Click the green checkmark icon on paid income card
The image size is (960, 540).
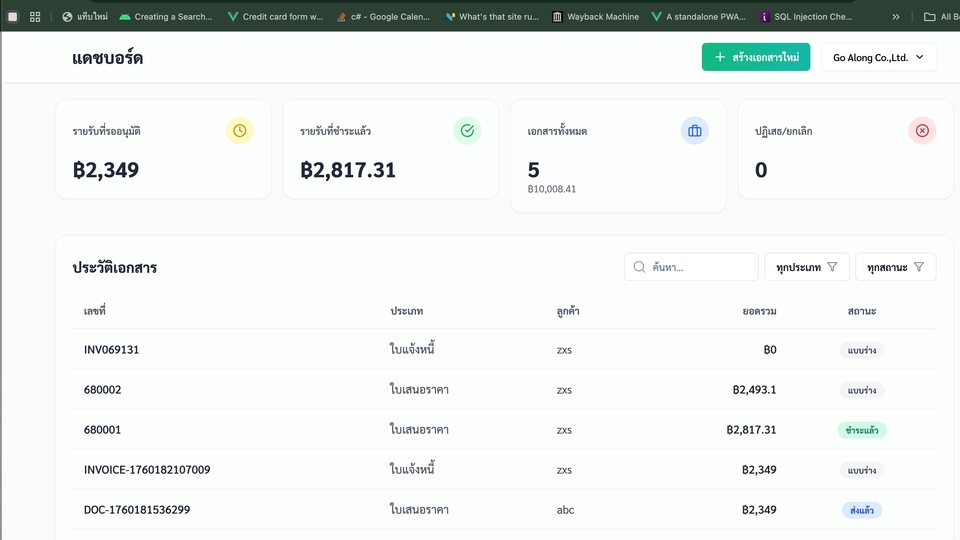(467, 131)
